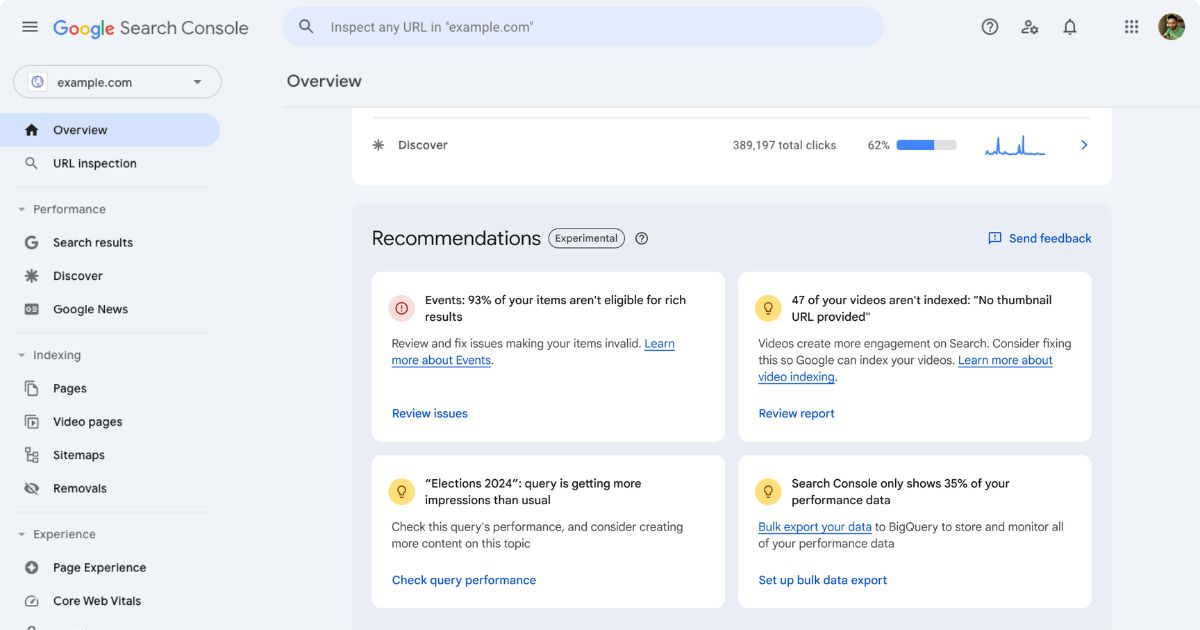Collapse the Indexing section
Viewport: 1200px width, 630px height.
[21, 355]
